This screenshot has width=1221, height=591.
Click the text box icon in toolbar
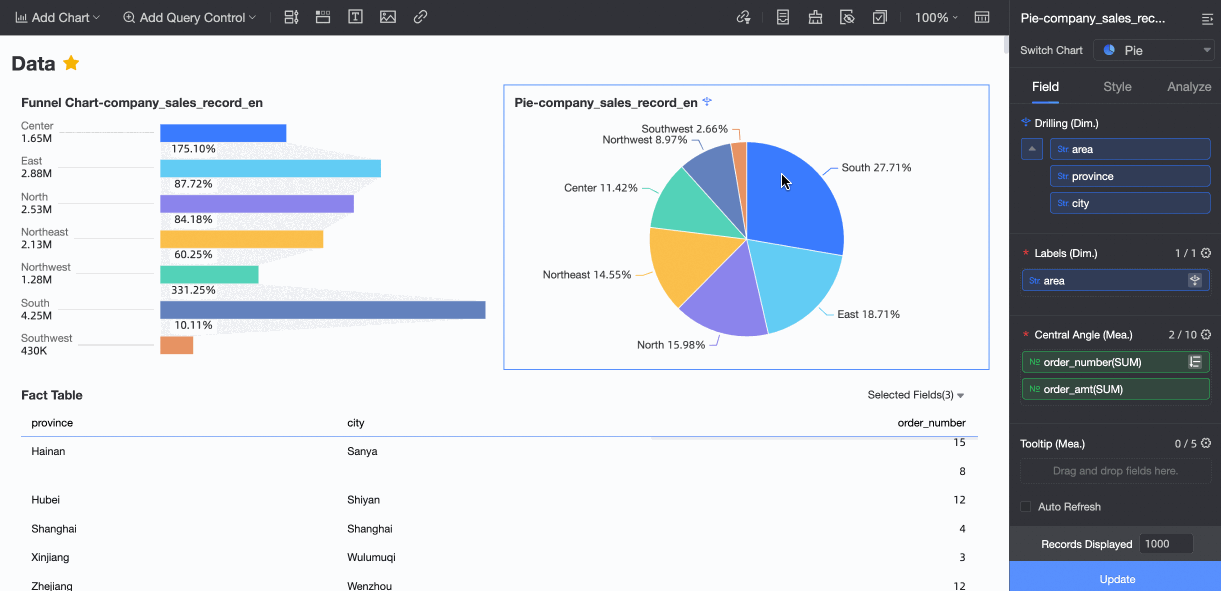coord(355,17)
